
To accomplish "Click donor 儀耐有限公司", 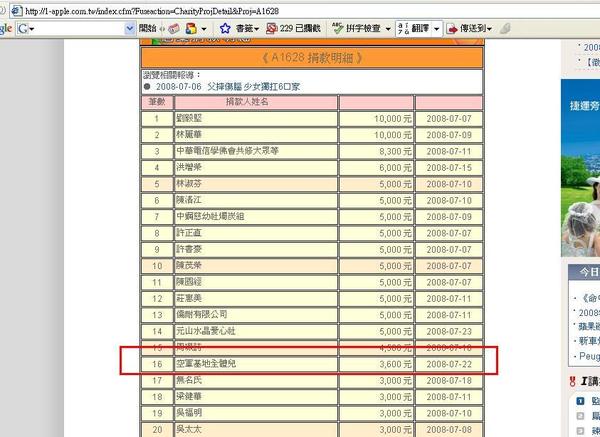I will click(202, 315).
